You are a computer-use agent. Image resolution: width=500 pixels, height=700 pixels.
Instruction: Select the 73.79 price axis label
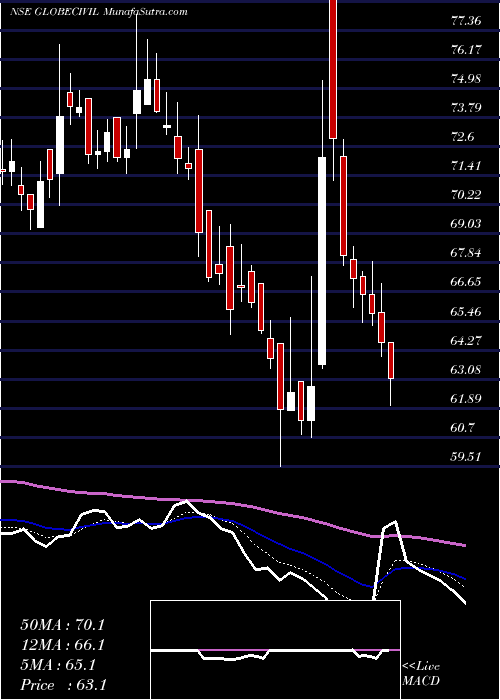coord(466,108)
